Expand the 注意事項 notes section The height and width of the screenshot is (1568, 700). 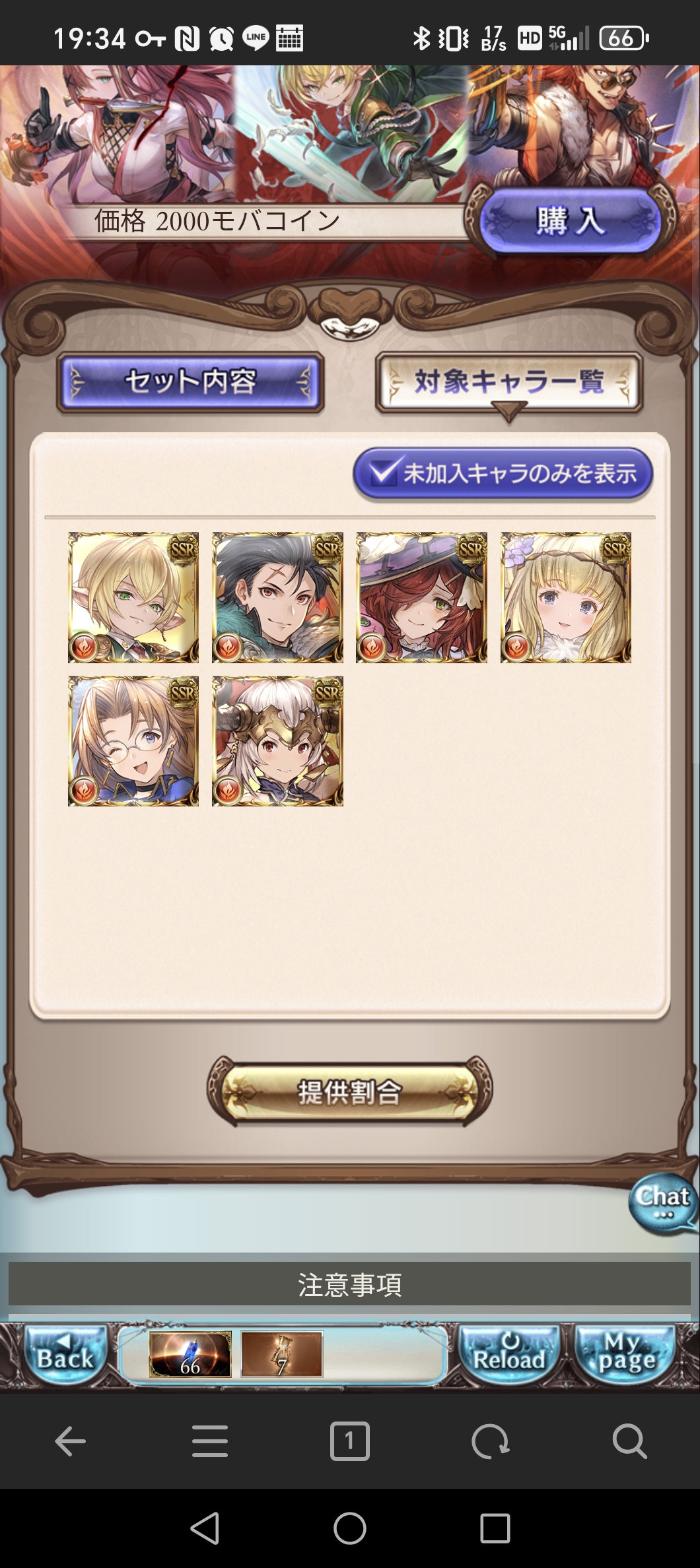(349, 1284)
